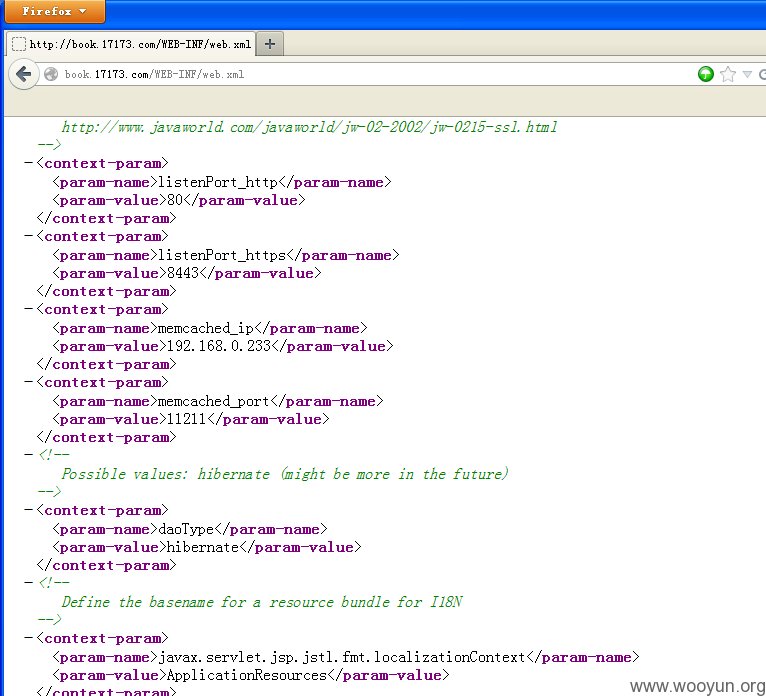Collapse the memcached_port context-param node

(x=28, y=382)
